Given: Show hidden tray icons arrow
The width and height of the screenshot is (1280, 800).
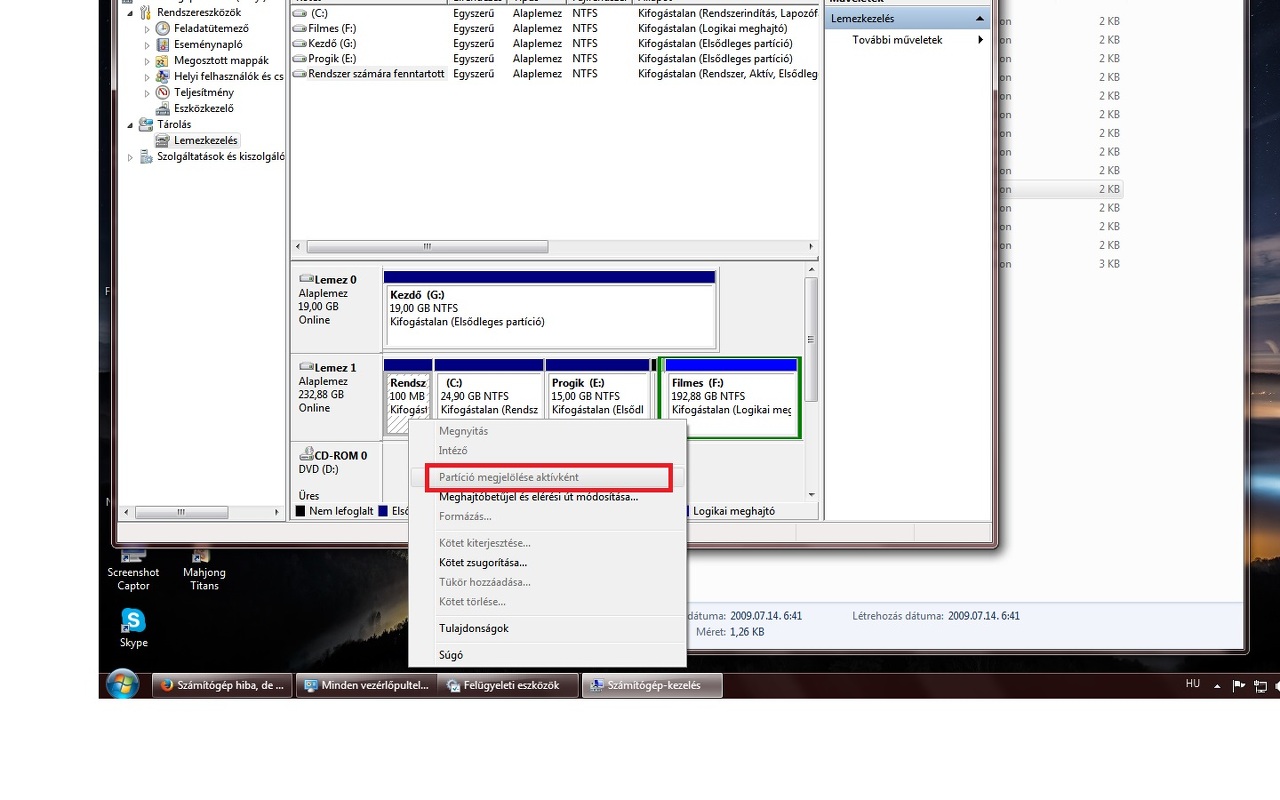Looking at the screenshot, I should [1217, 687].
